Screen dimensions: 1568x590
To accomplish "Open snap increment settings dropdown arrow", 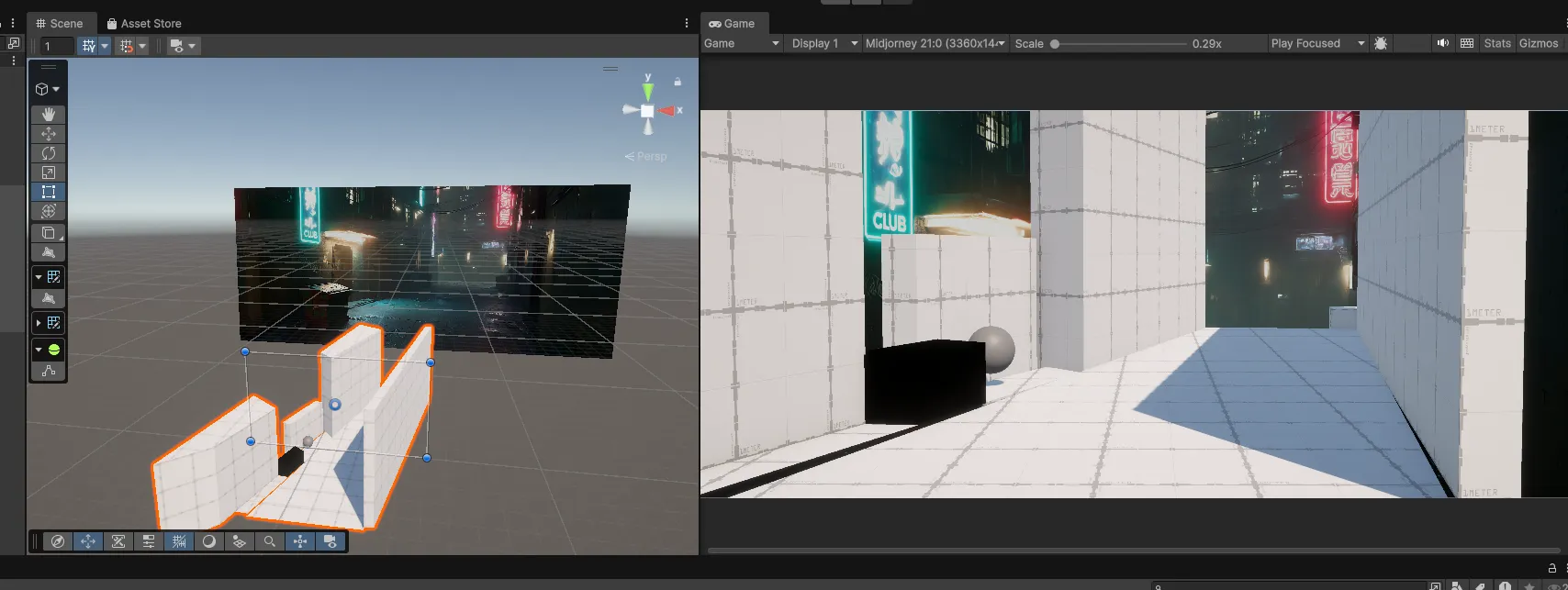I will point(142,46).
